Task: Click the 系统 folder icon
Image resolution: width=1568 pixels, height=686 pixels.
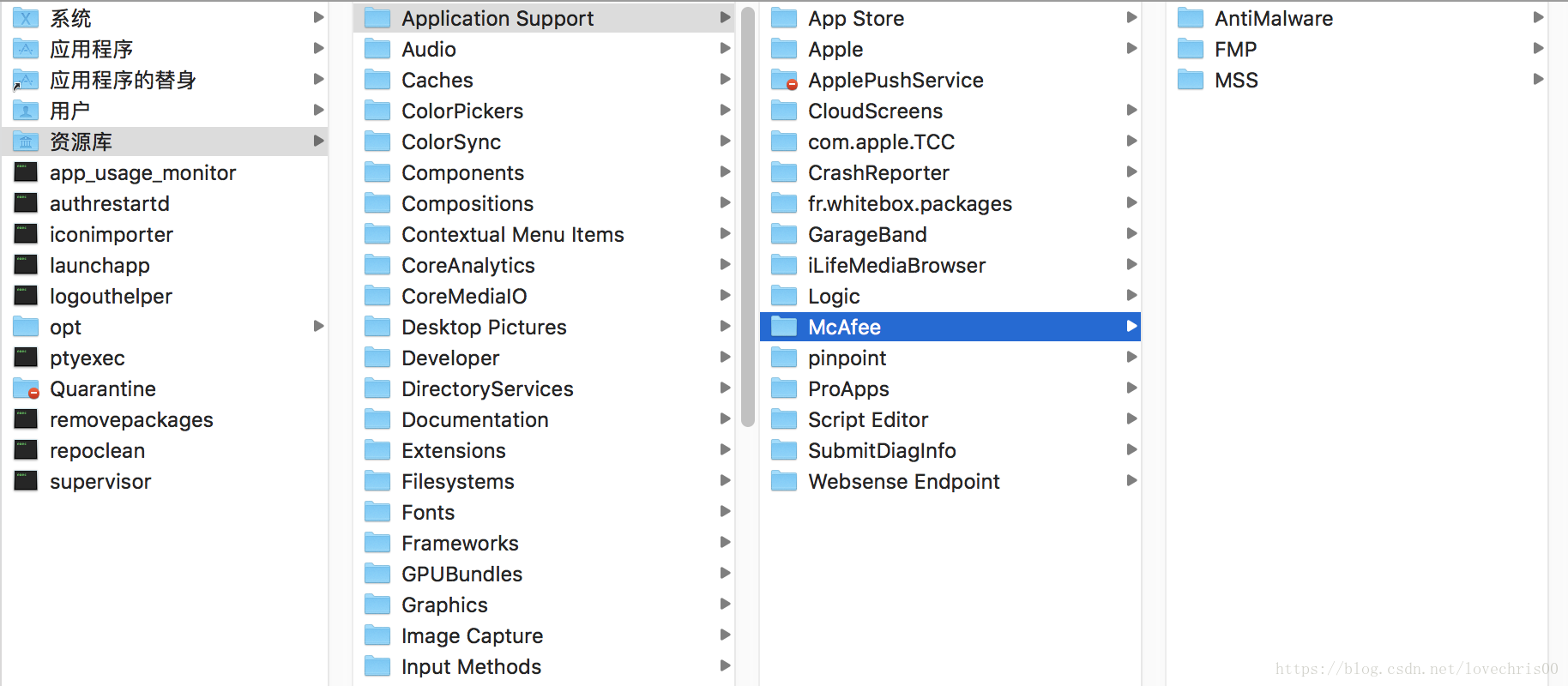Action: (x=26, y=18)
